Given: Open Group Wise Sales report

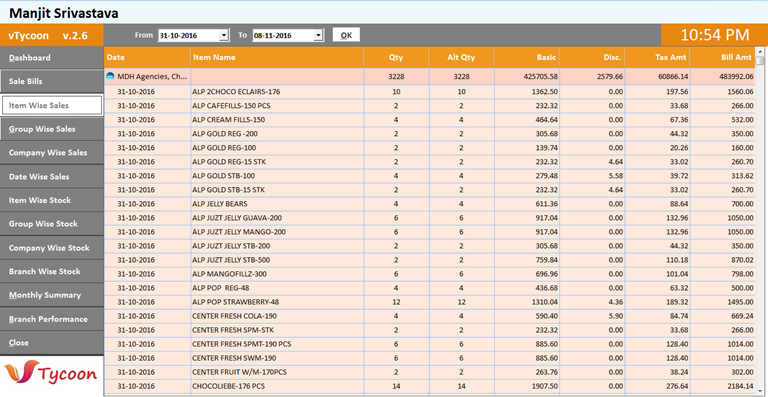Looking at the screenshot, I should (51, 129).
